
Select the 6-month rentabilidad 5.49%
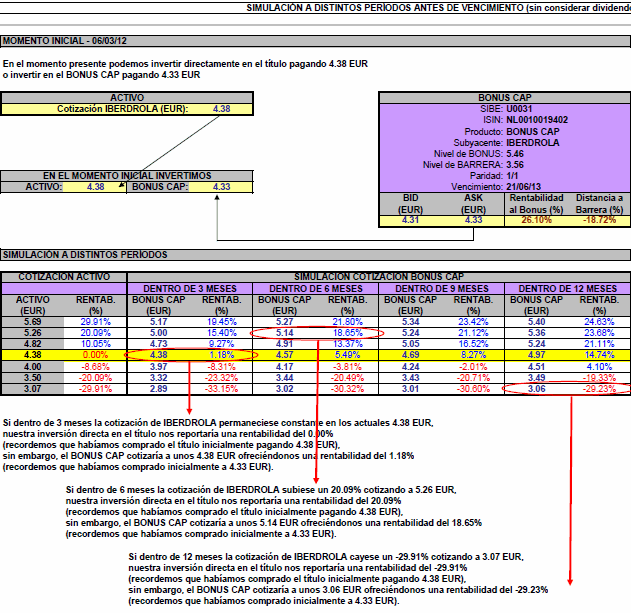[x=348, y=355]
